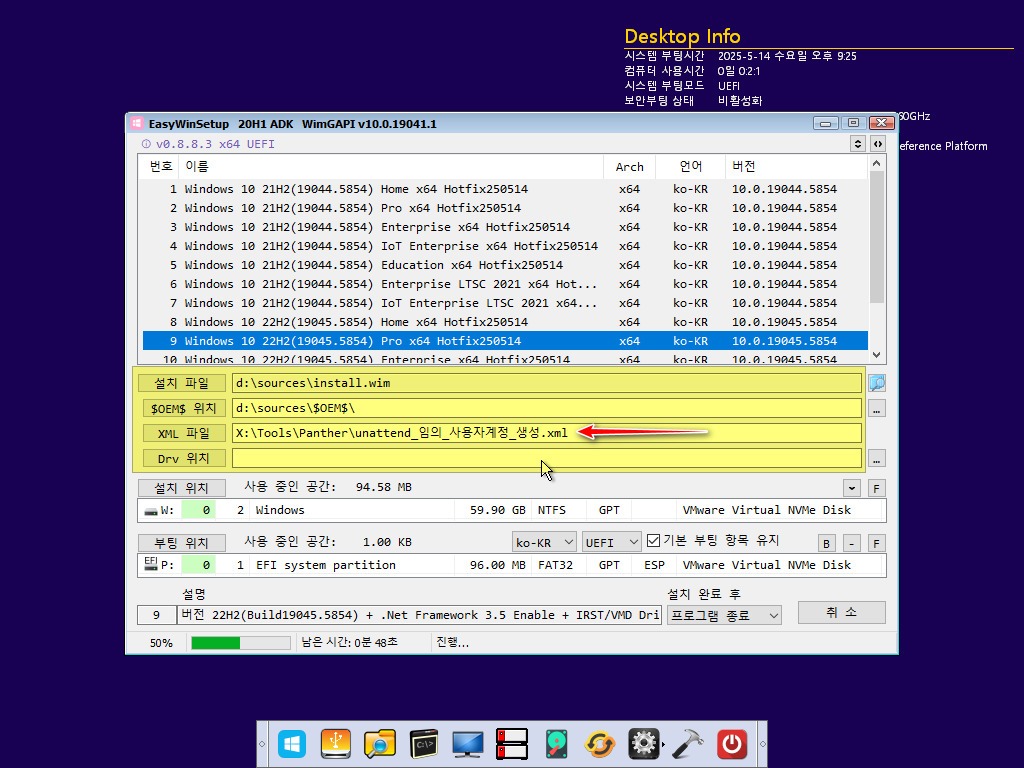The image size is (1024, 768).
Task: Open the gear settings dock icon
Action: 643,744
